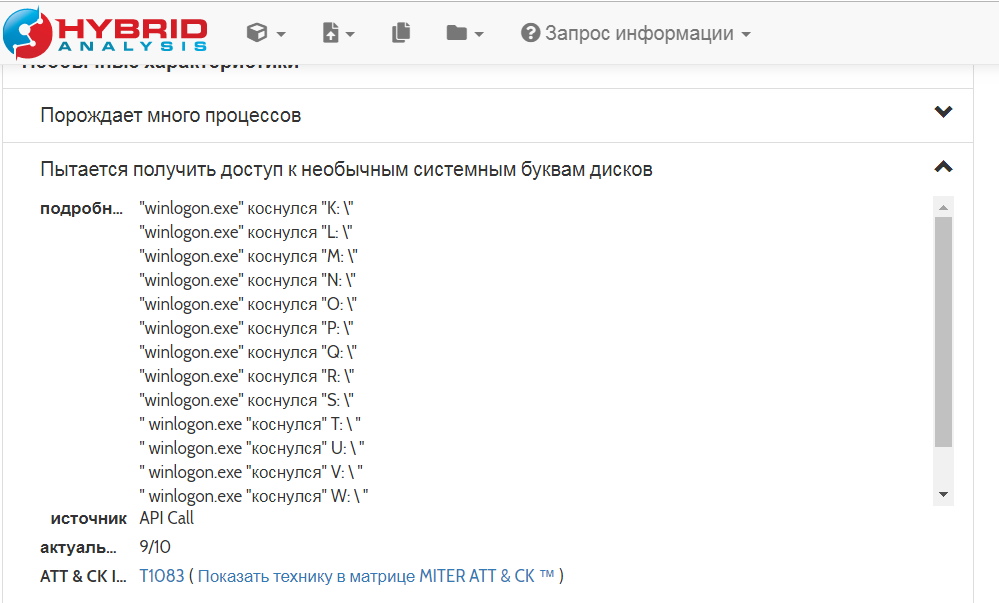Open the T1083 technique link

[161, 576]
